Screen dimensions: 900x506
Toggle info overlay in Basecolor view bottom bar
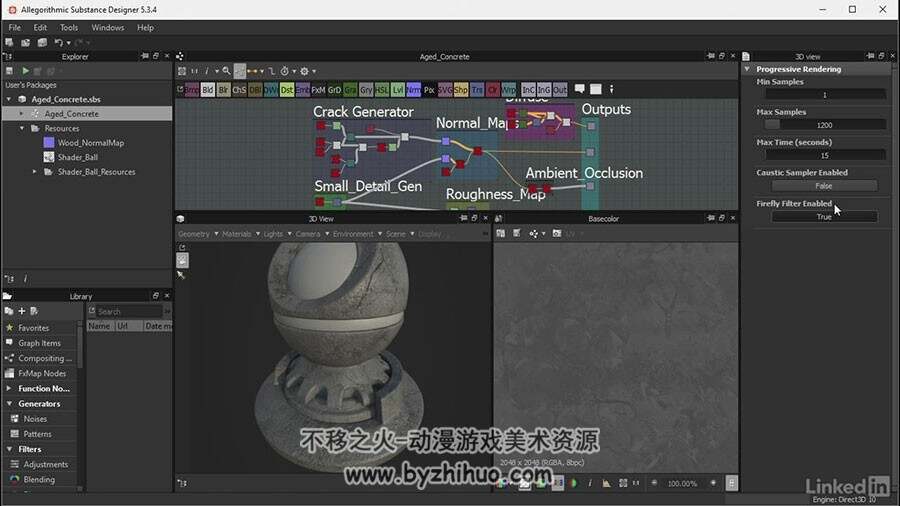pos(590,484)
